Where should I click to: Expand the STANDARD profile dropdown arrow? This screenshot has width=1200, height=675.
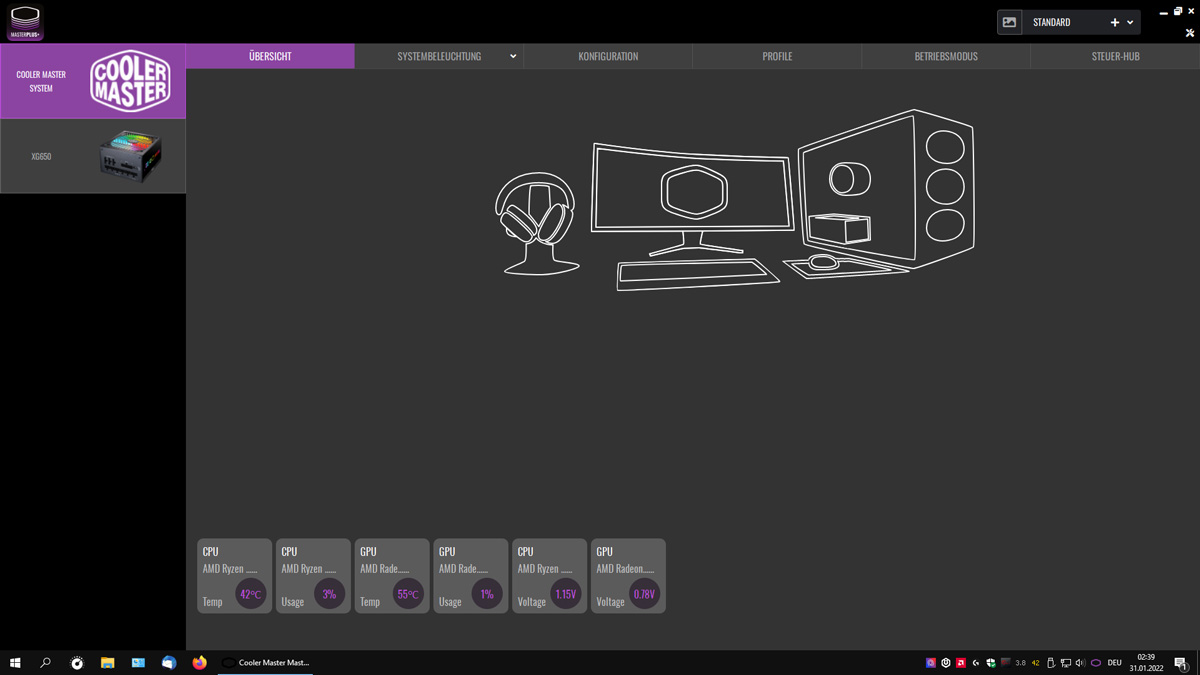click(1131, 22)
